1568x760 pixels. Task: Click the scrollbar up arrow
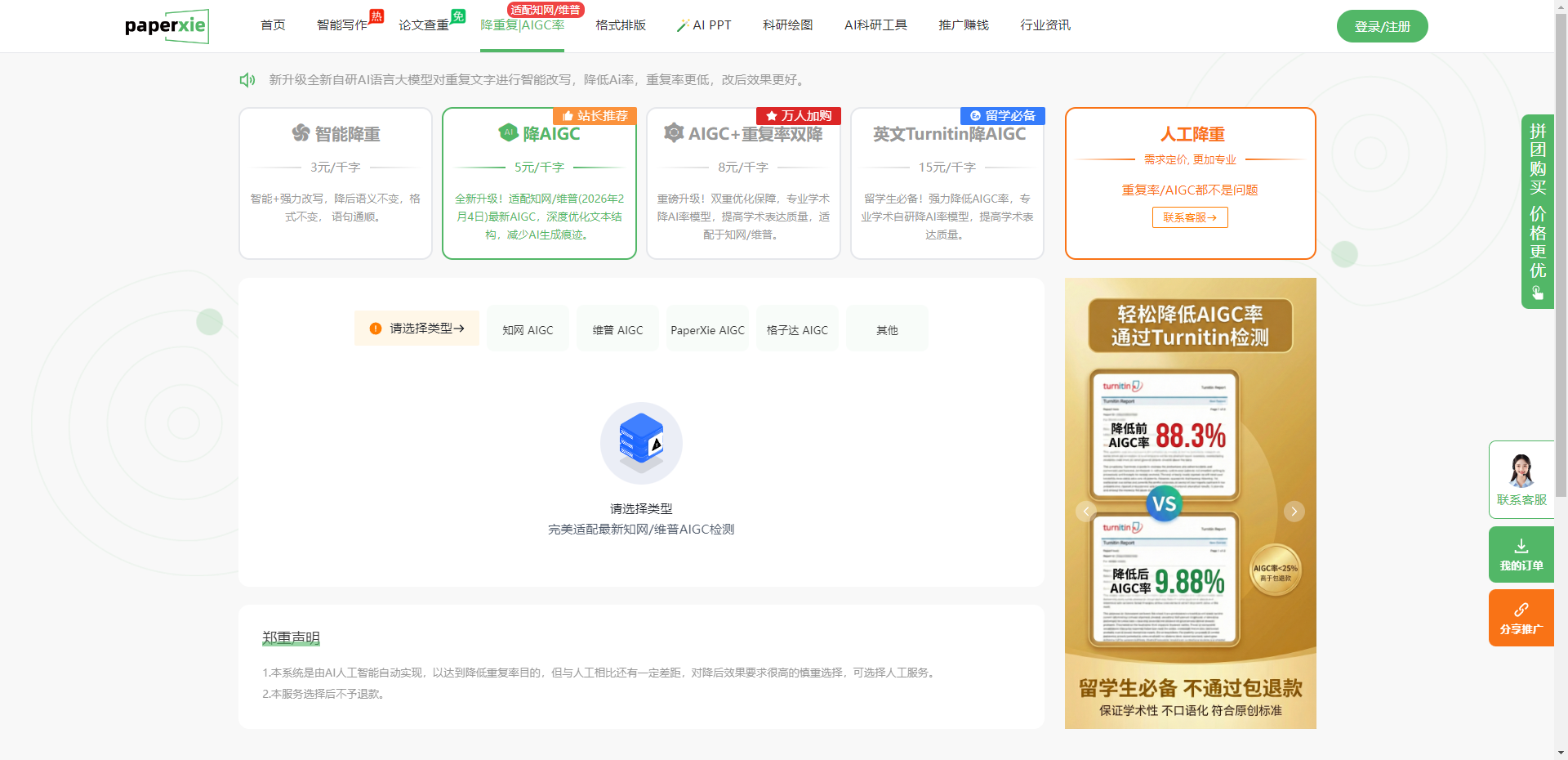1561,6
